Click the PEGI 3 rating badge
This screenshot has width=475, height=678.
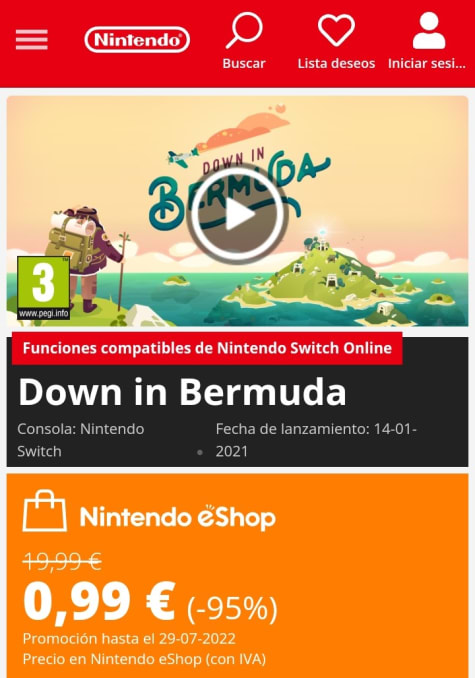point(43,288)
